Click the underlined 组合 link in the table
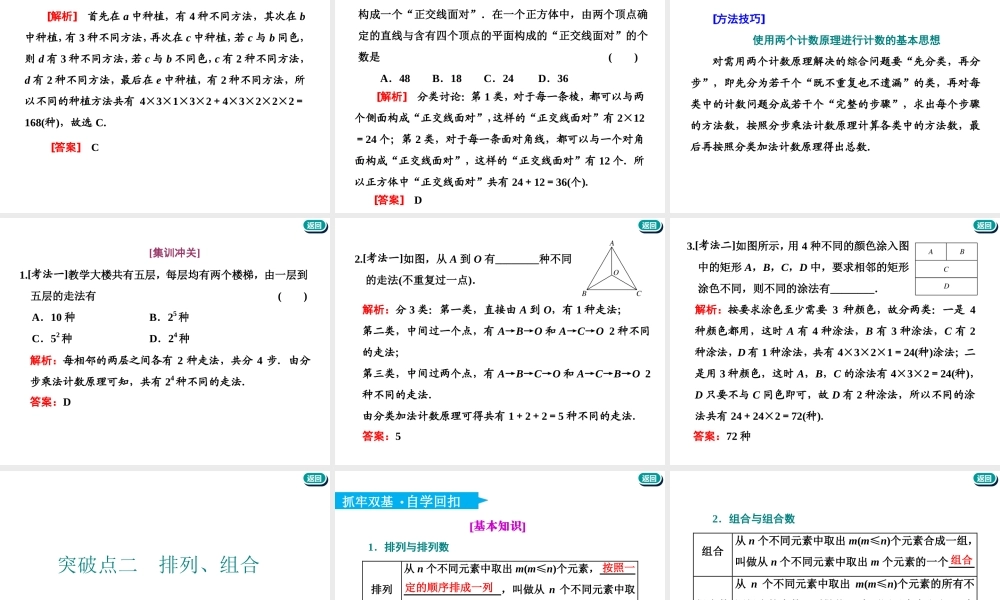This screenshot has width=1000, height=600. point(962,559)
